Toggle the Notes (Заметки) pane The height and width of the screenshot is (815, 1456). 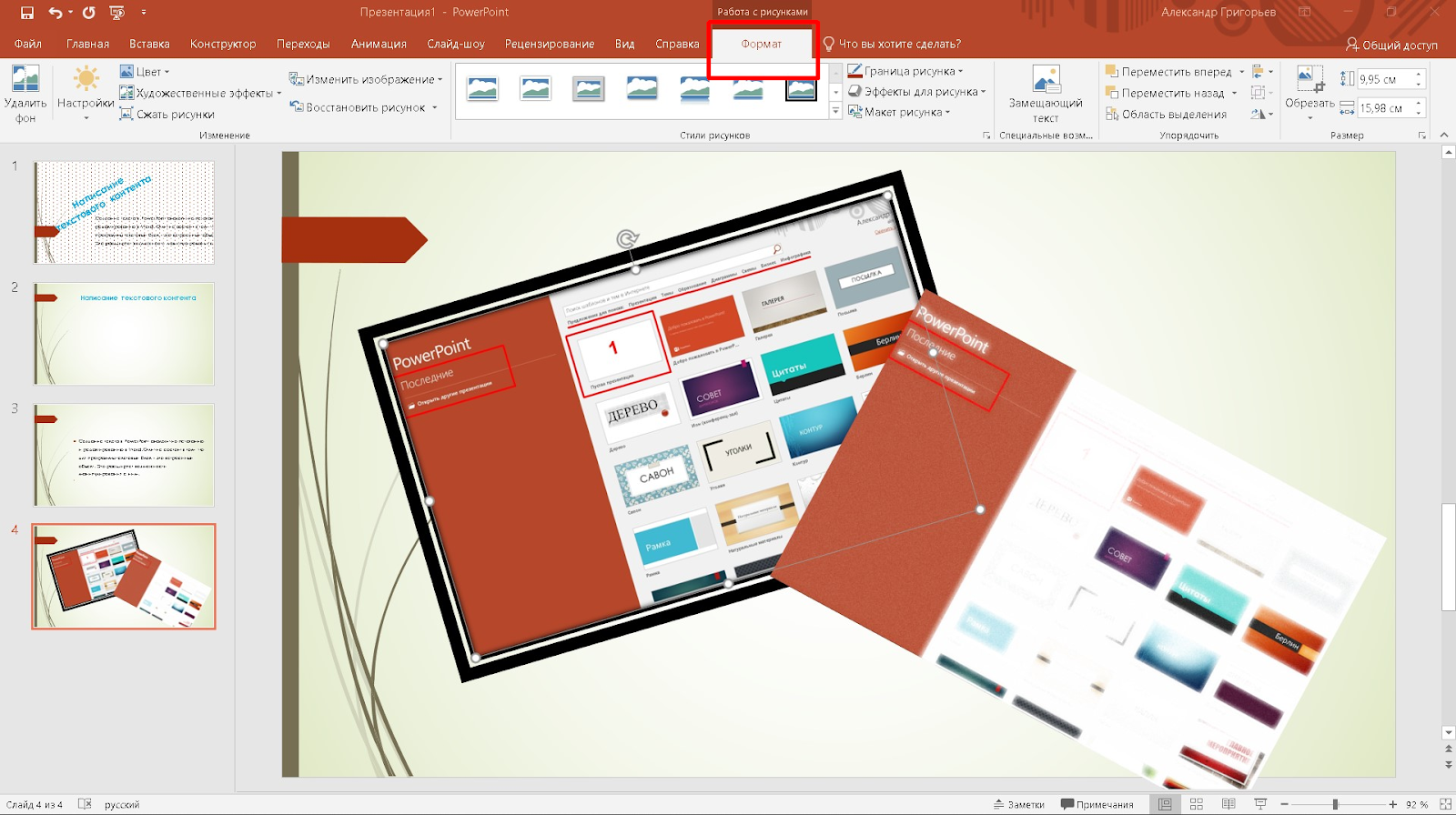pos(1019,804)
